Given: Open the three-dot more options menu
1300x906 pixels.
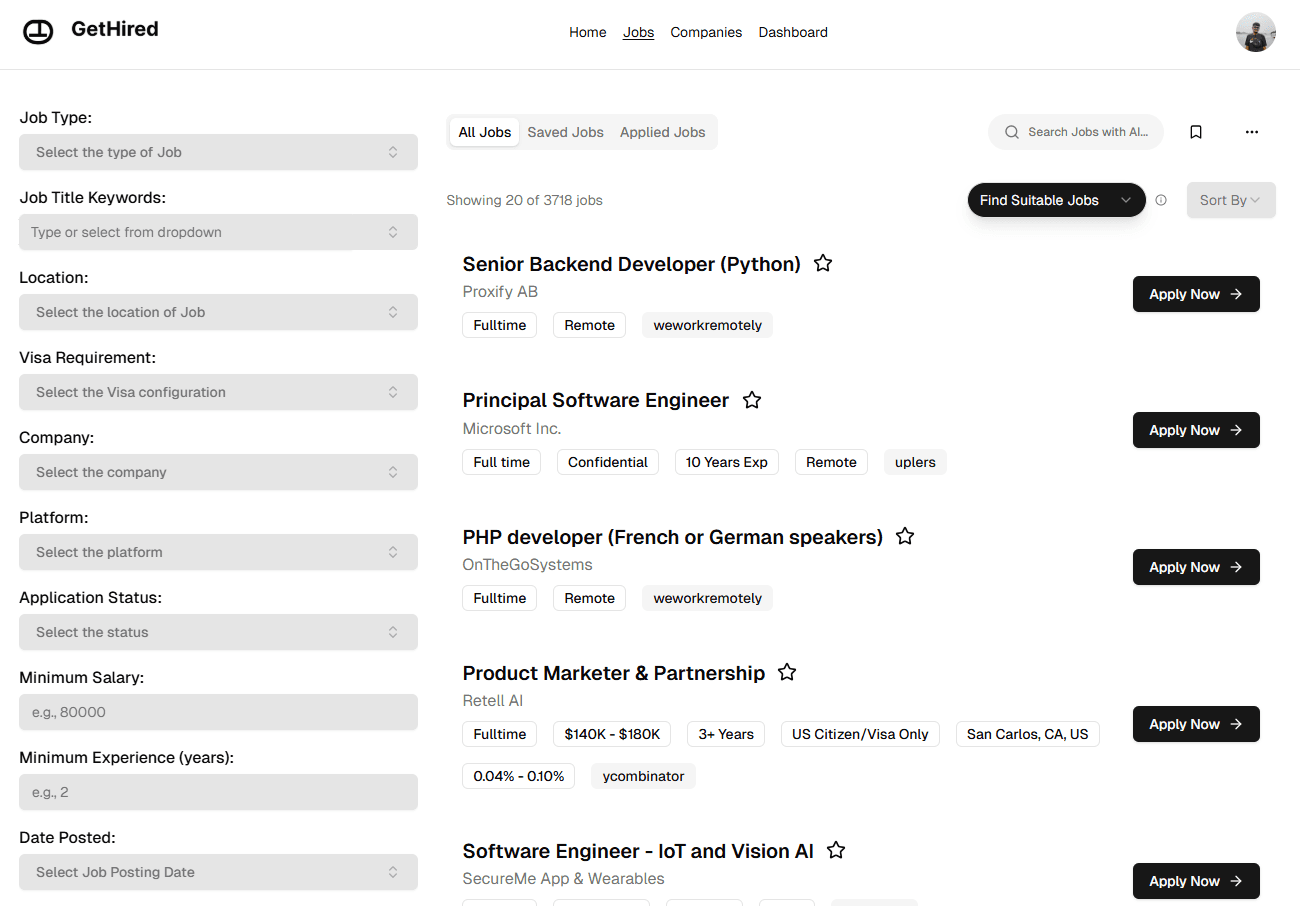Looking at the screenshot, I should coord(1252,132).
